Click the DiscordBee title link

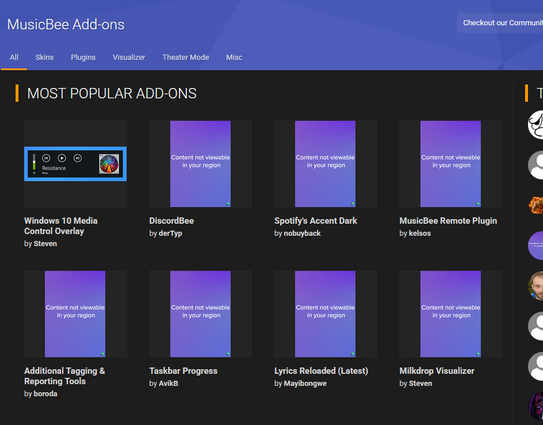[x=171, y=221]
